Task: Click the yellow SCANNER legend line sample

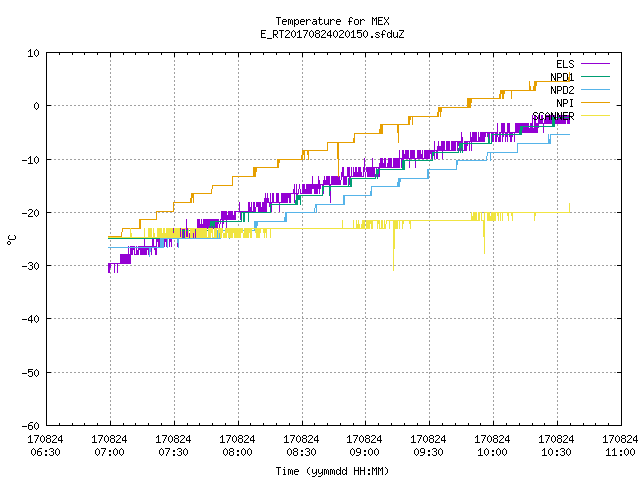Action: click(x=595, y=116)
